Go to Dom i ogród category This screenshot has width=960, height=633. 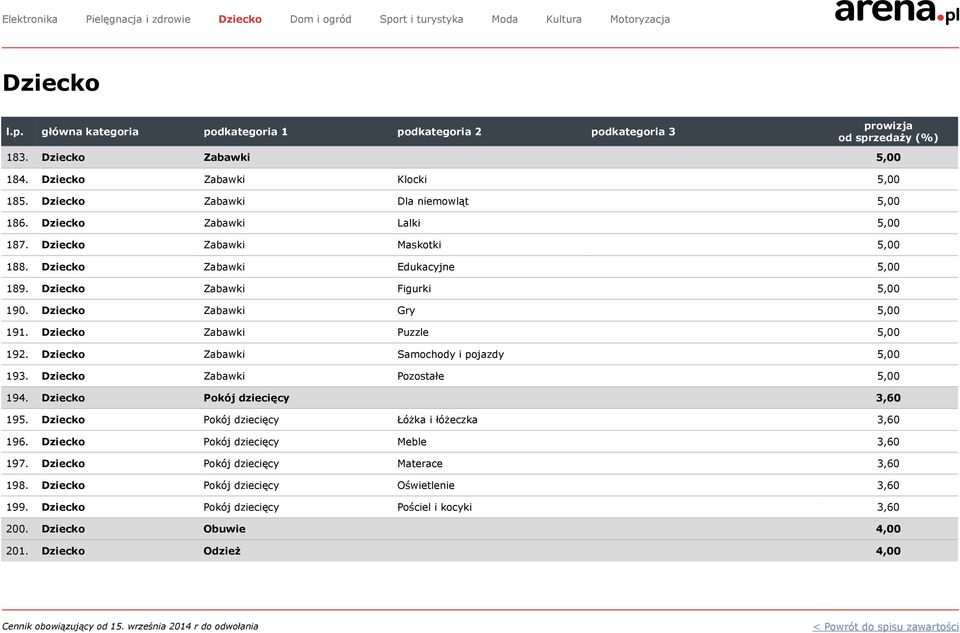pos(320,19)
